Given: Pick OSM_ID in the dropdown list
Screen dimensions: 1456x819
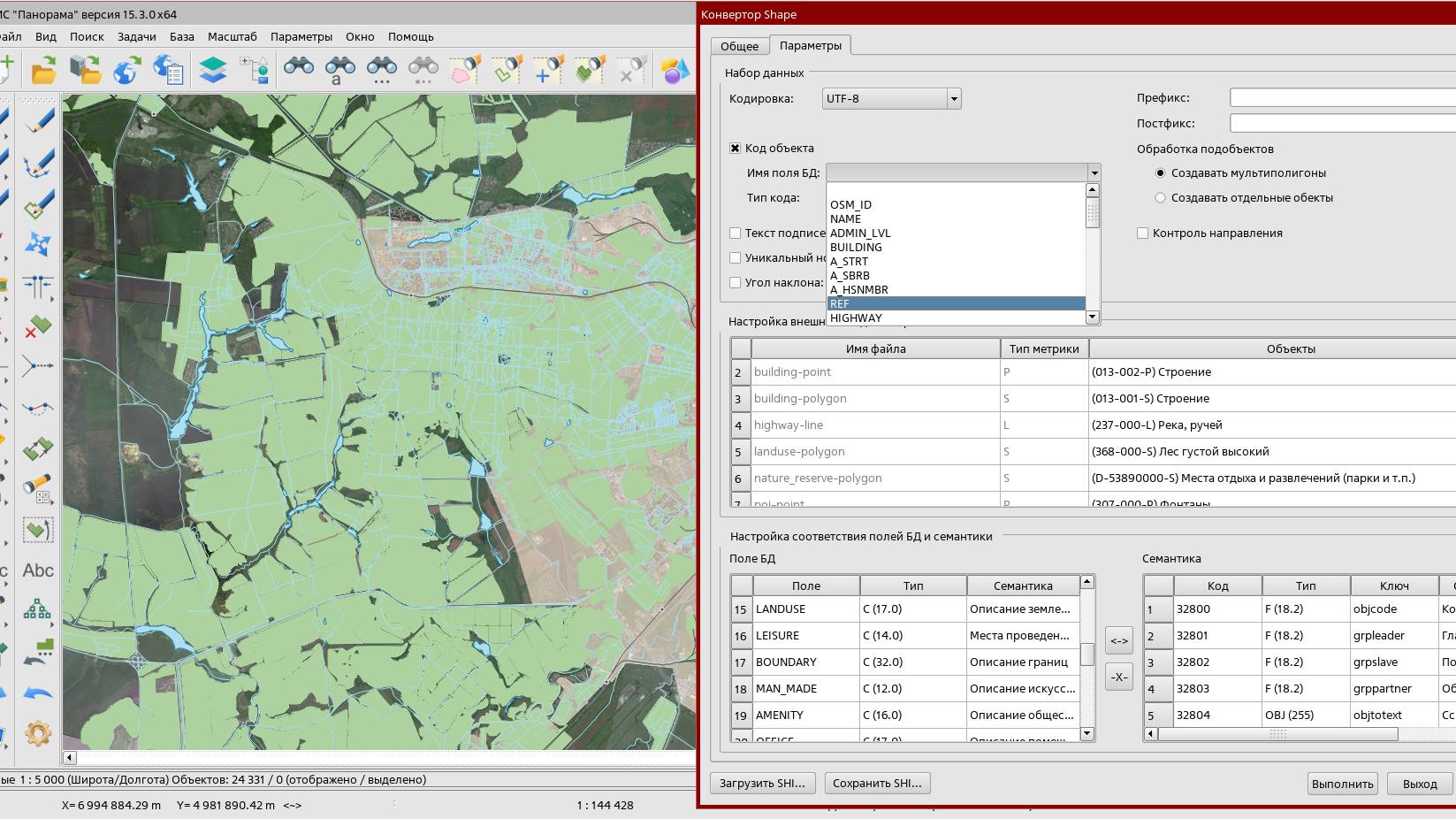Looking at the screenshot, I should [x=850, y=205].
